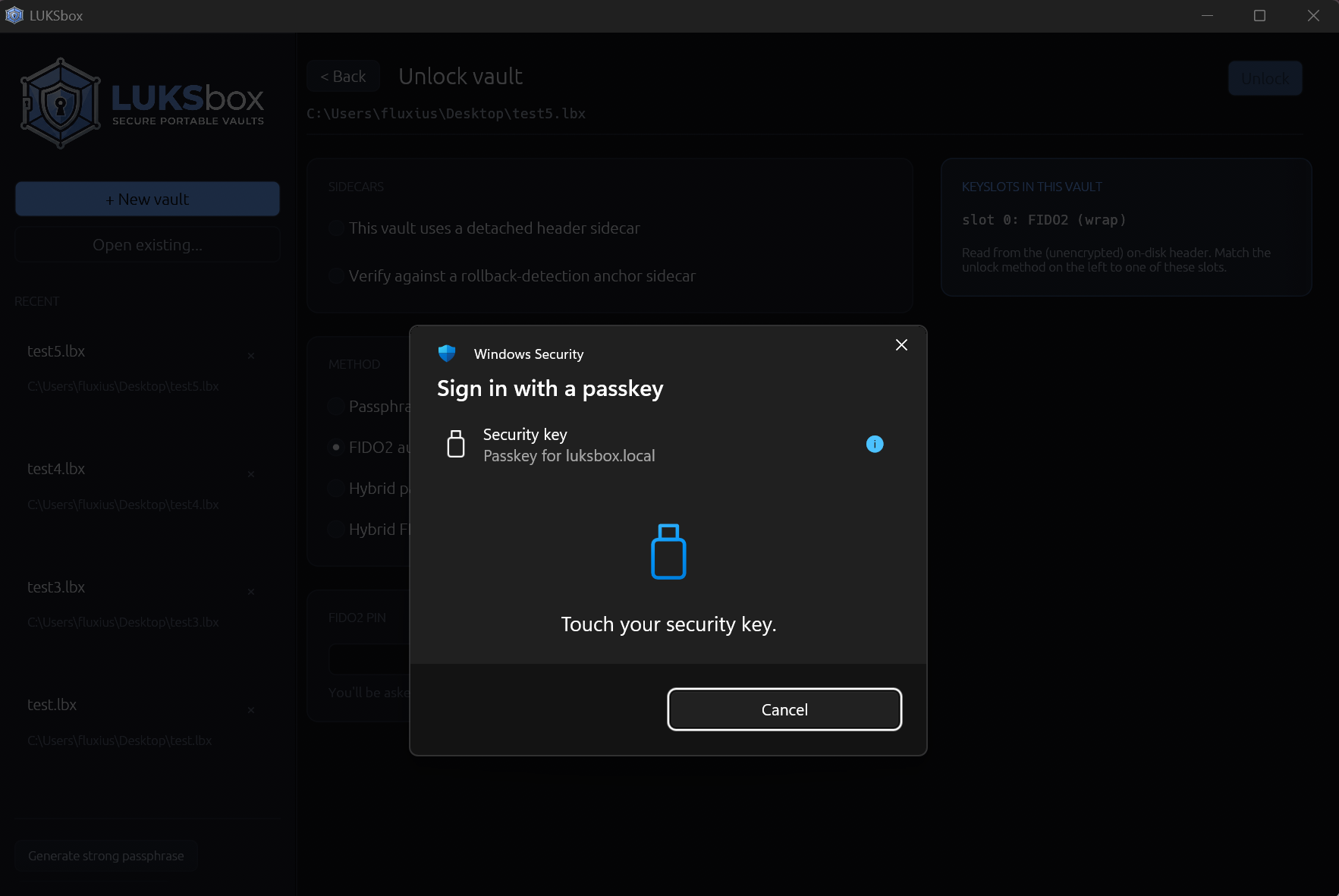
Task: Cancel the passkey sign-in
Action: click(x=784, y=709)
